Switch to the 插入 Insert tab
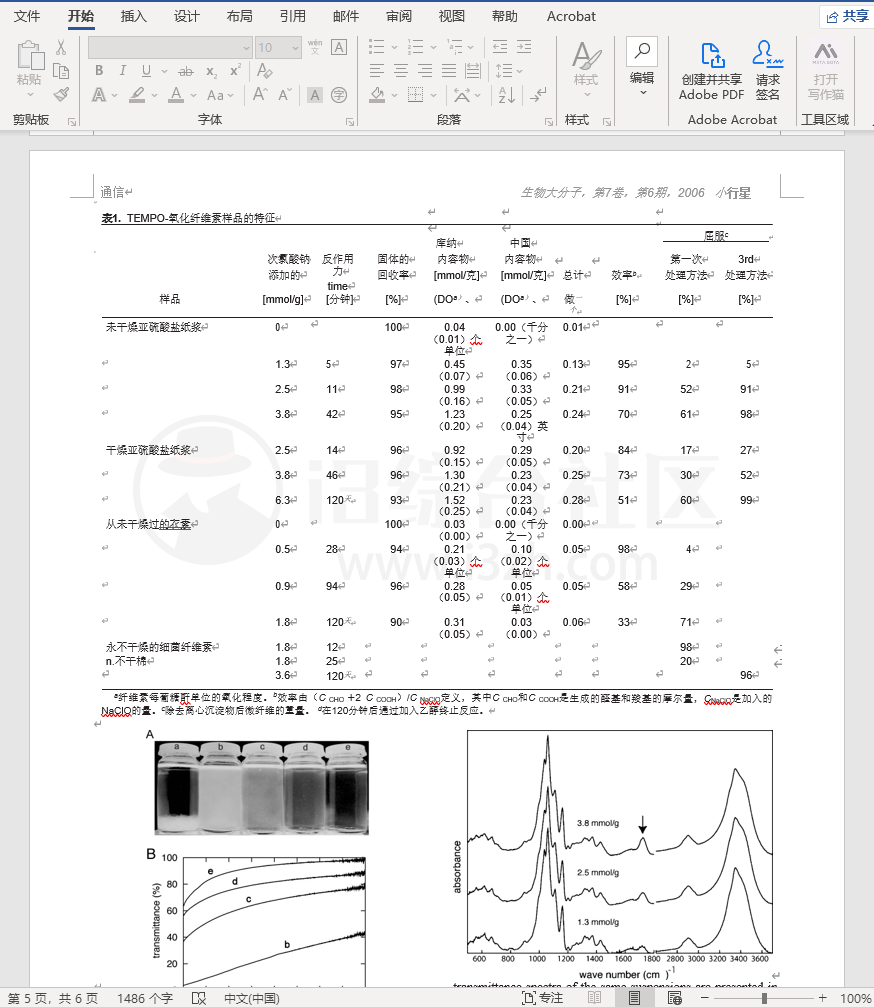Screen dimensions: 874x1007 134,16
